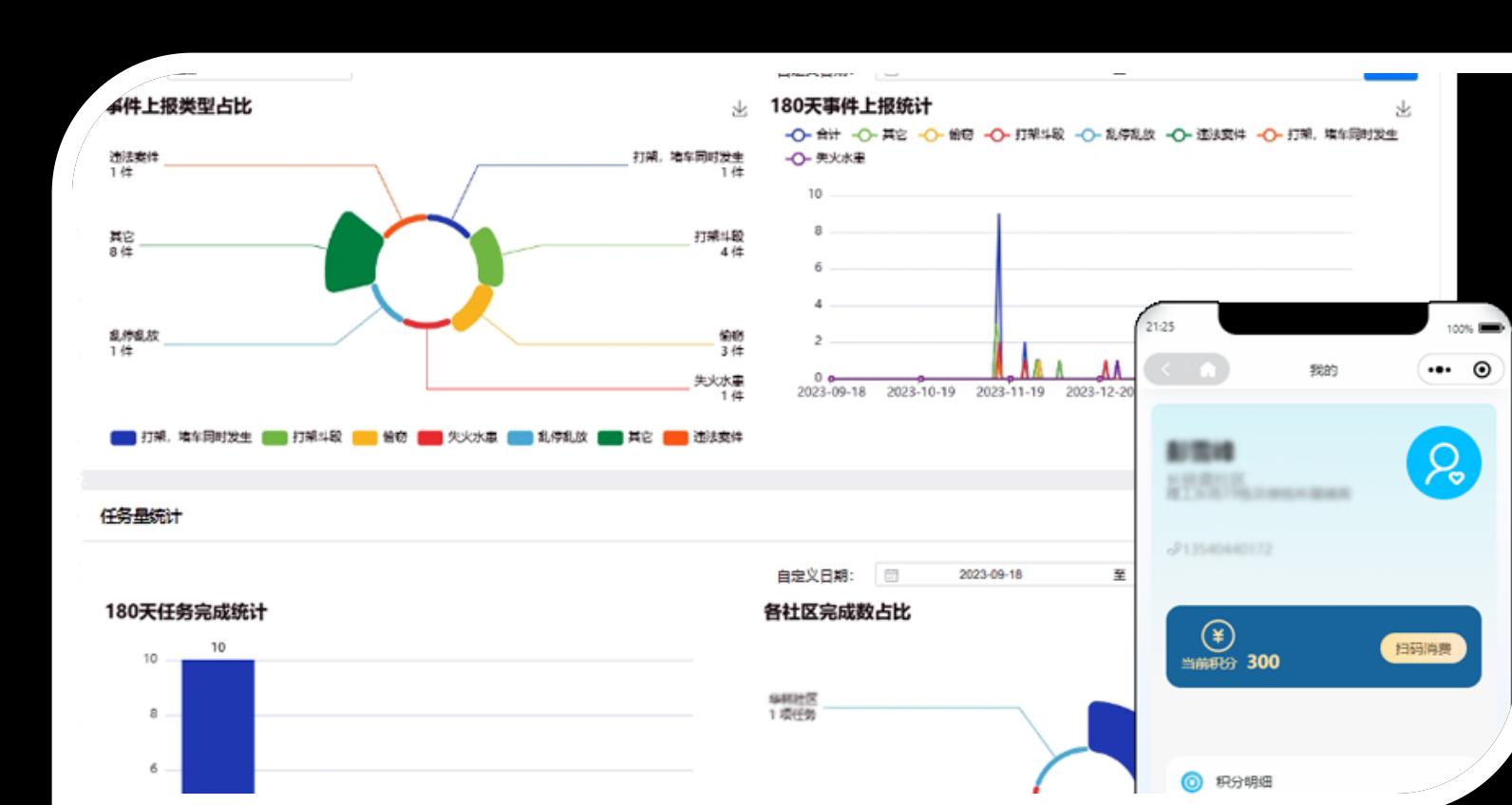The width and height of the screenshot is (1512, 805).
Task: Toggle 打架、堵车同时发生 line legend entry
Action: pos(1328,135)
